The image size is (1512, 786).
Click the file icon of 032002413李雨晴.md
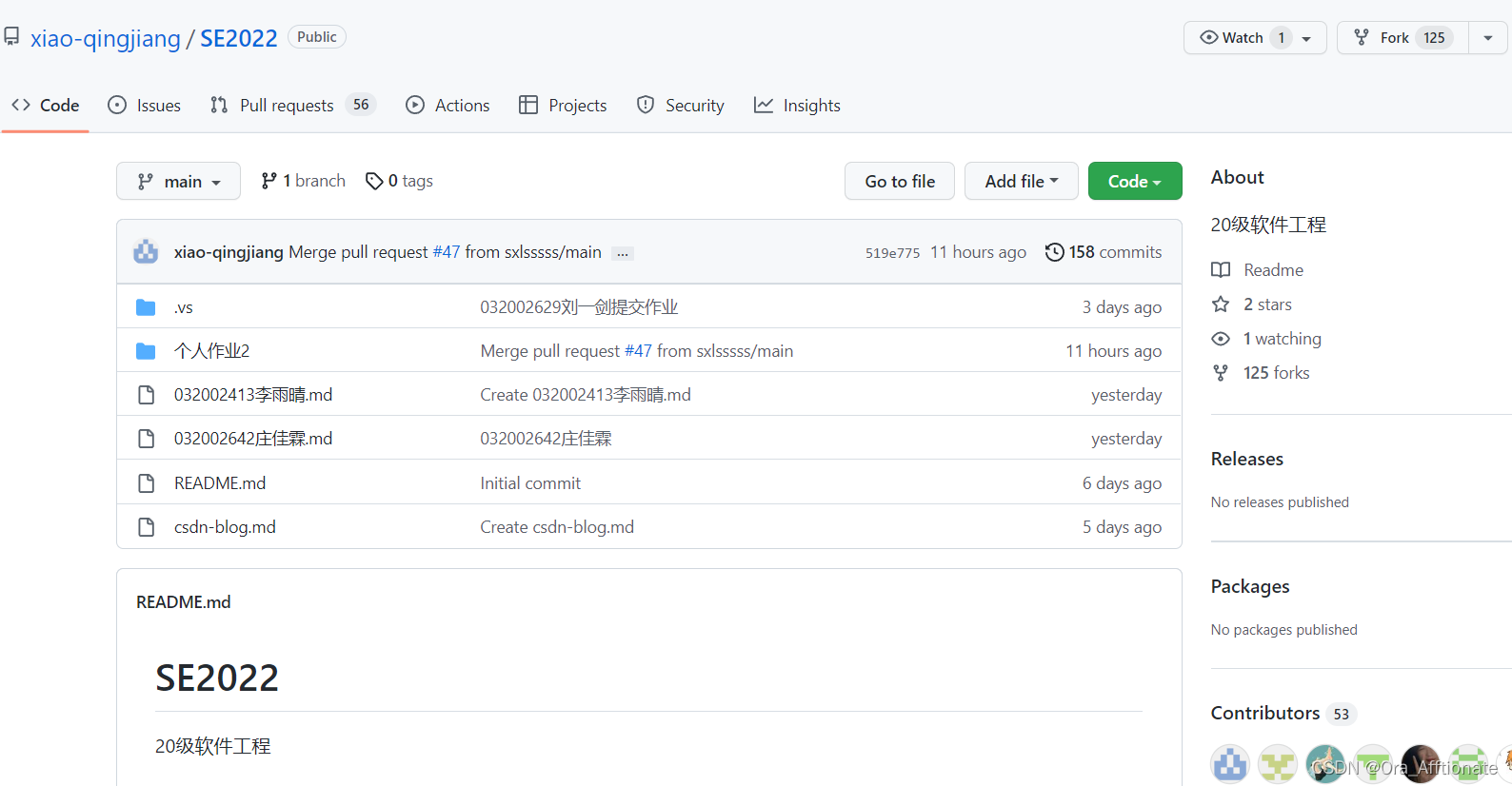(x=146, y=395)
